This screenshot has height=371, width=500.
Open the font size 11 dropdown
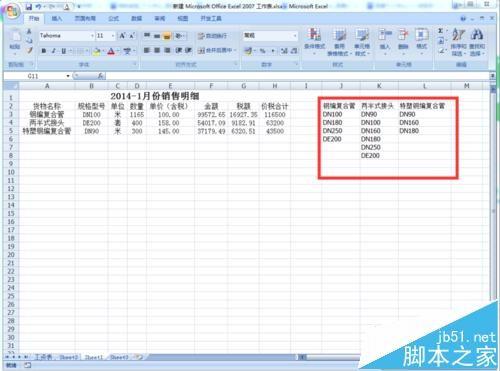(113, 36)
